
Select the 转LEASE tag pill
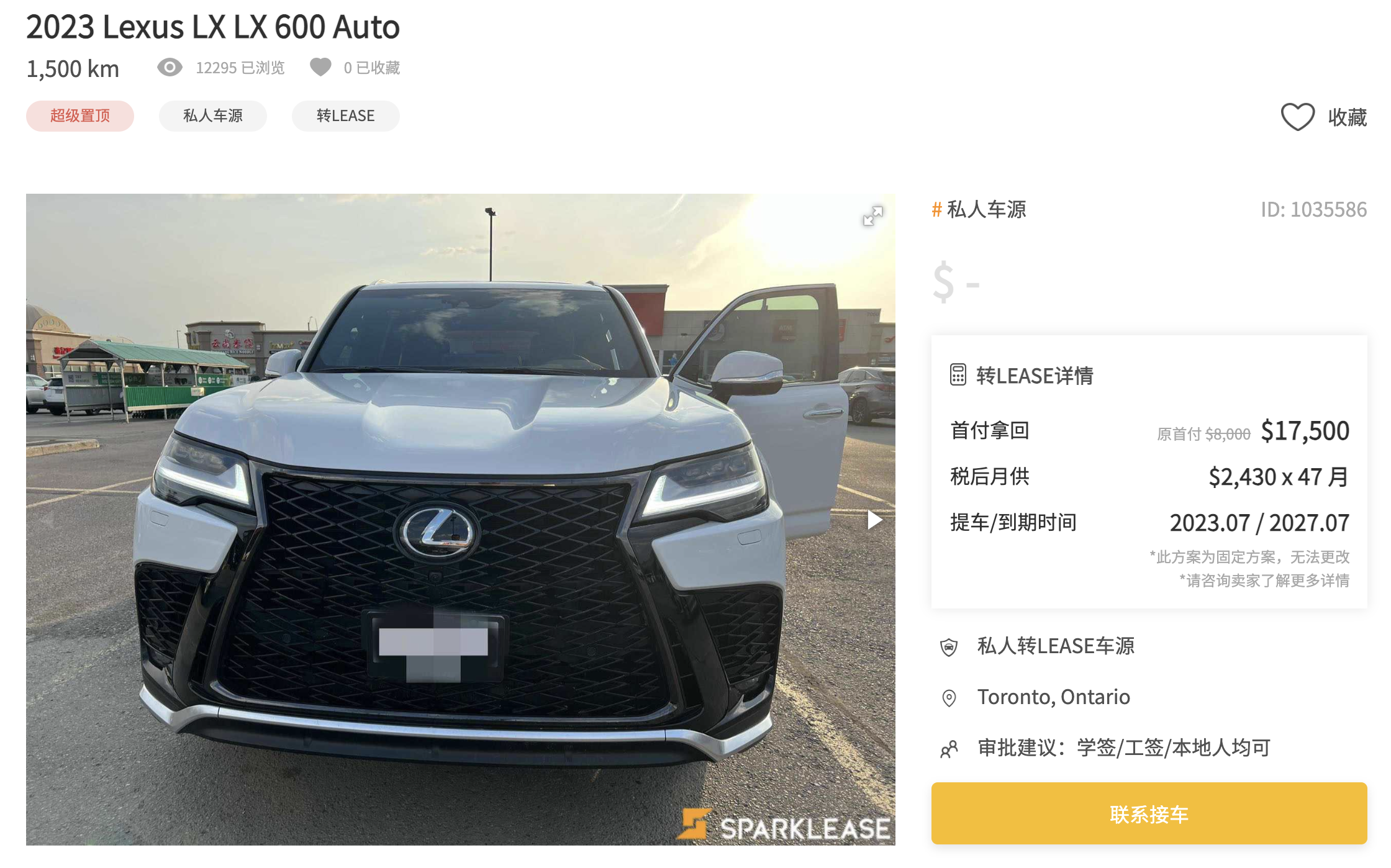346,116
